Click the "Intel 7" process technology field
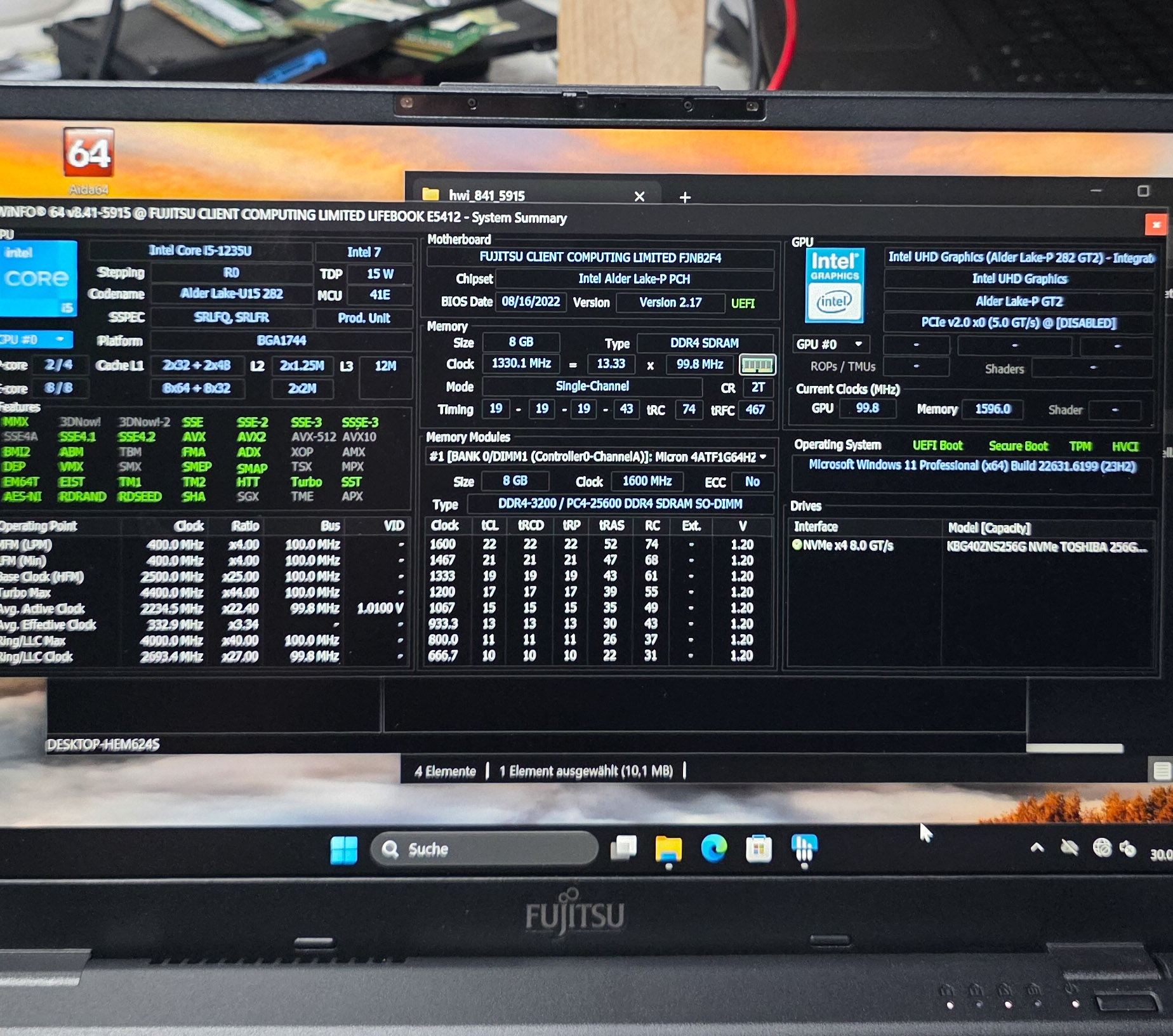The image size is (1173, 1036). (x=364, y=253)
